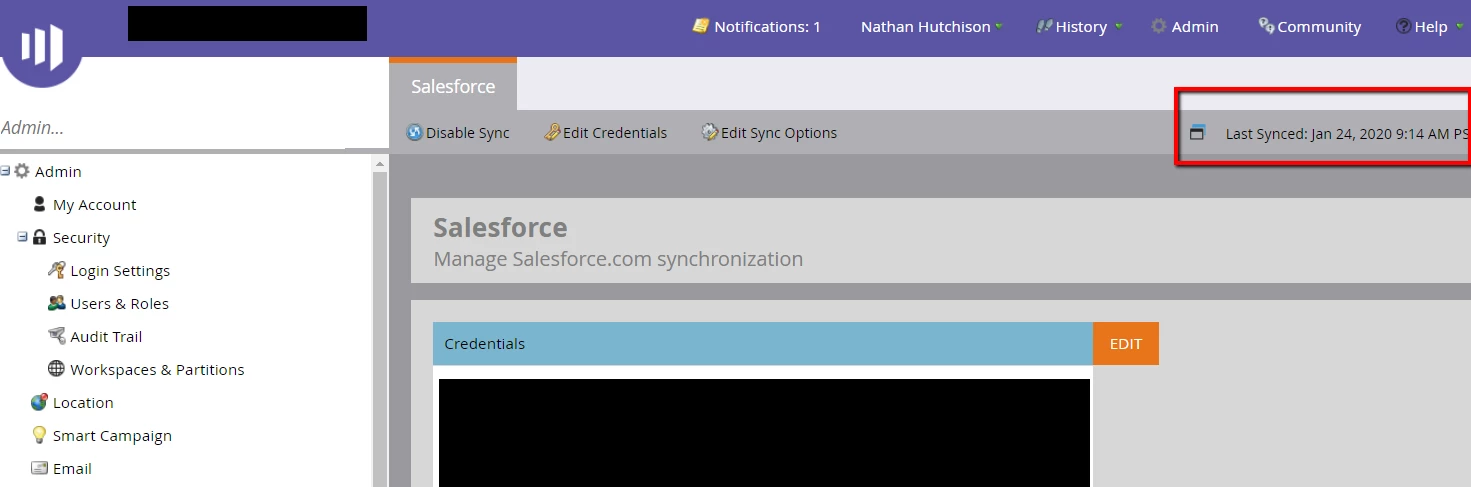Click the Edit Credentials key icon

click(552, 132)
